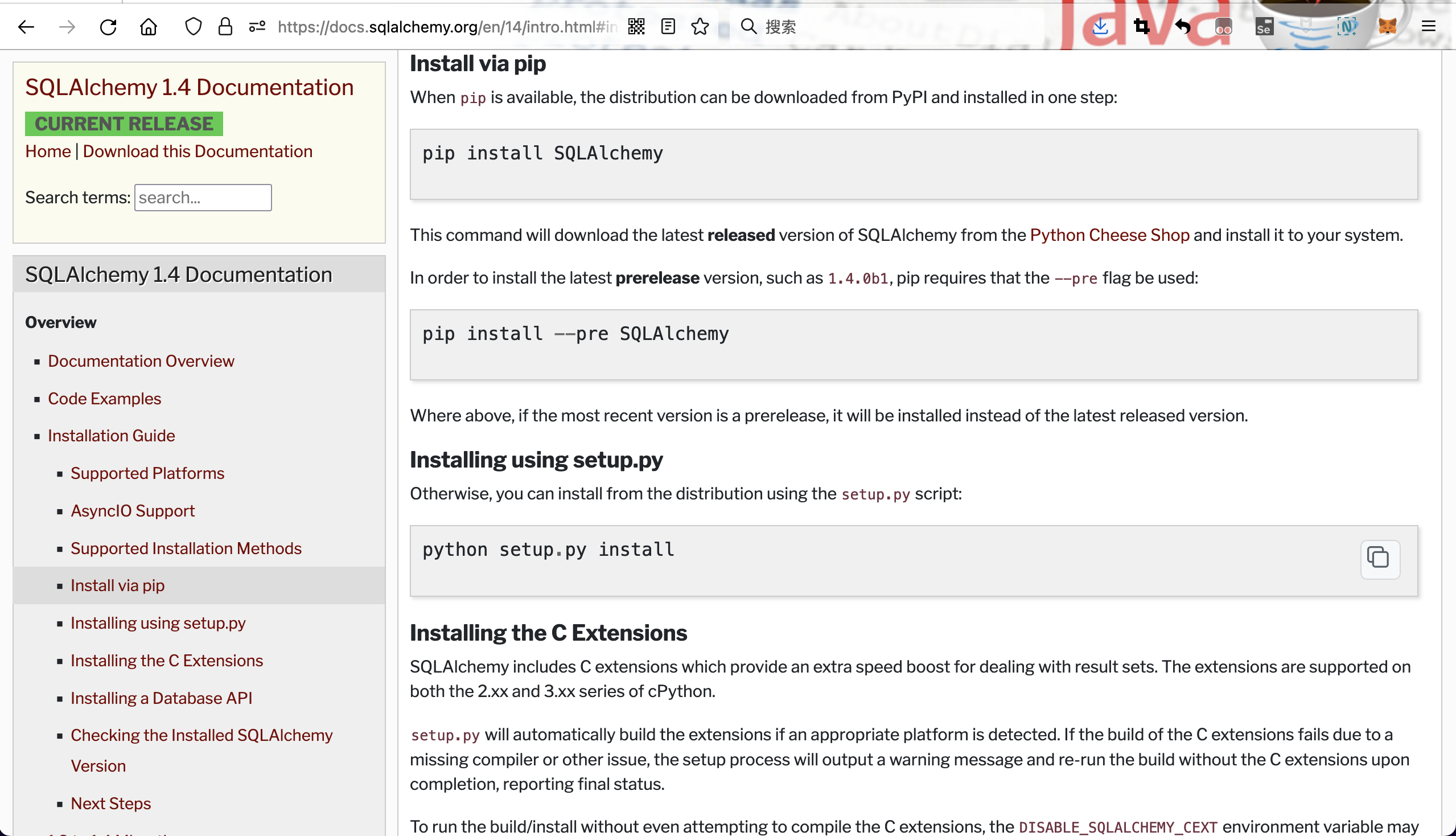
Task: Open the Documentation Overview sidebar item
Action: coord(141,361)
